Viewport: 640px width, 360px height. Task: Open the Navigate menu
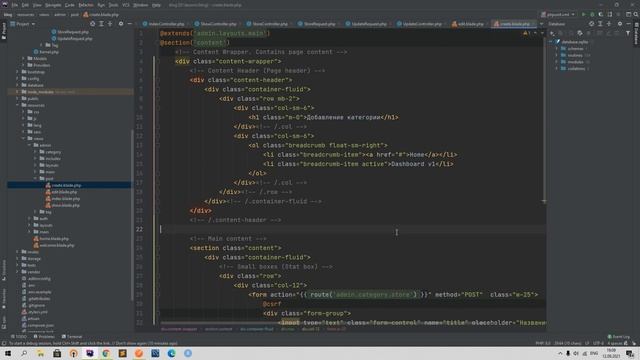pos(53,5)
